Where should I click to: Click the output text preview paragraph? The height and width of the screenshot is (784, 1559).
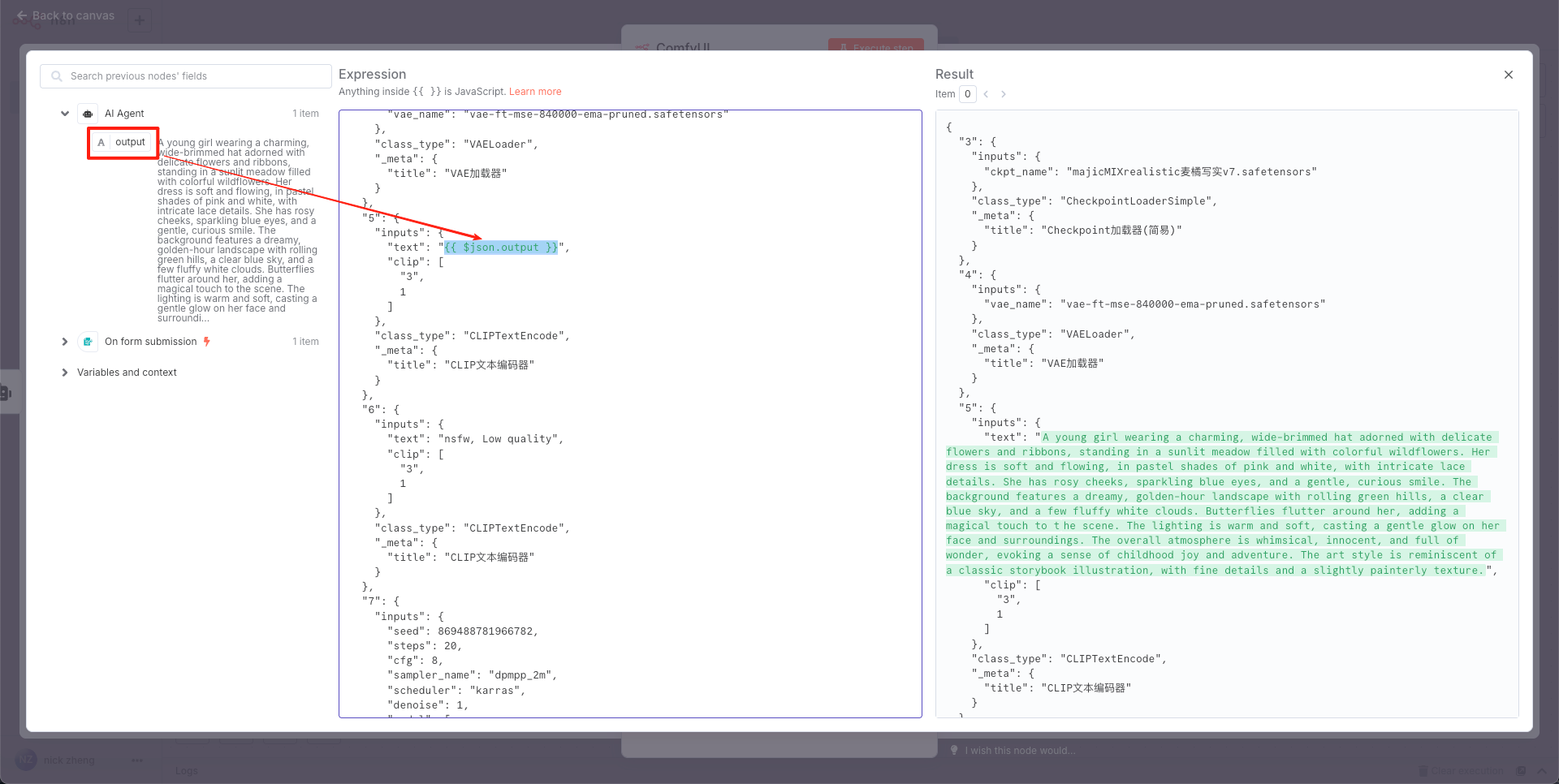click(237, 230)
